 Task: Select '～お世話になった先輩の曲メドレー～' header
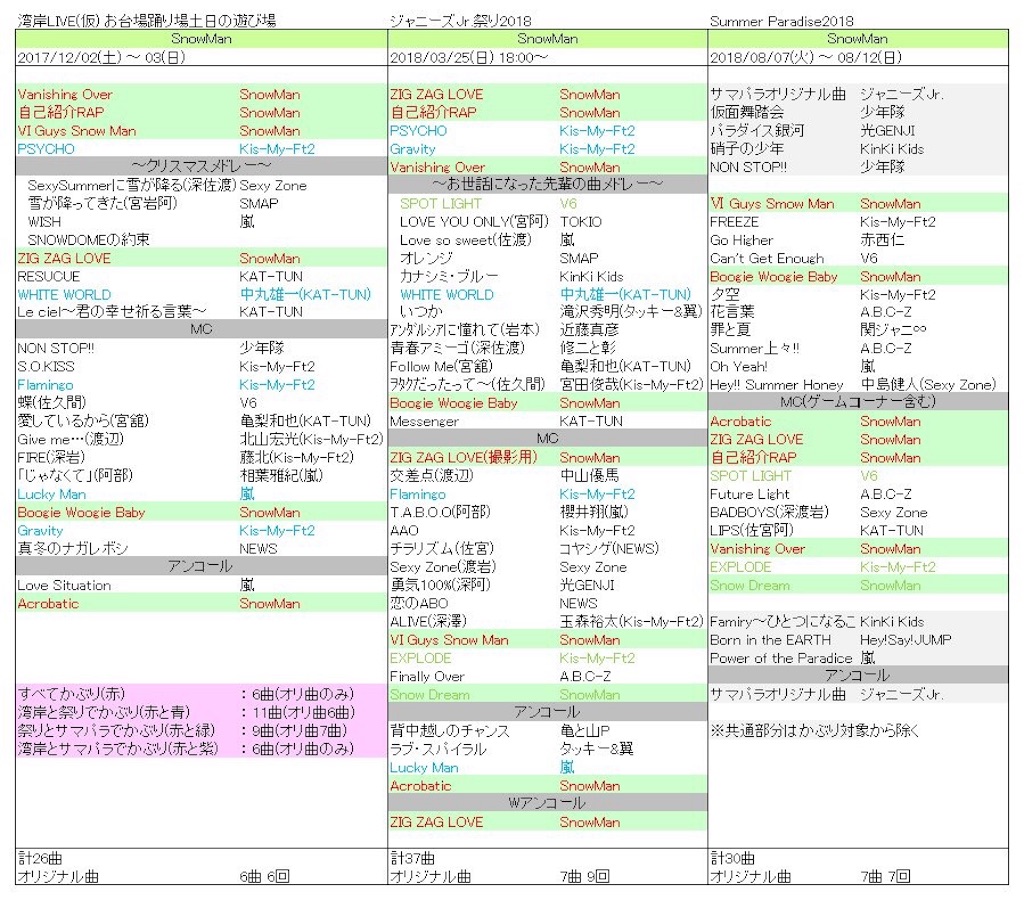click(x=547, y=184)
